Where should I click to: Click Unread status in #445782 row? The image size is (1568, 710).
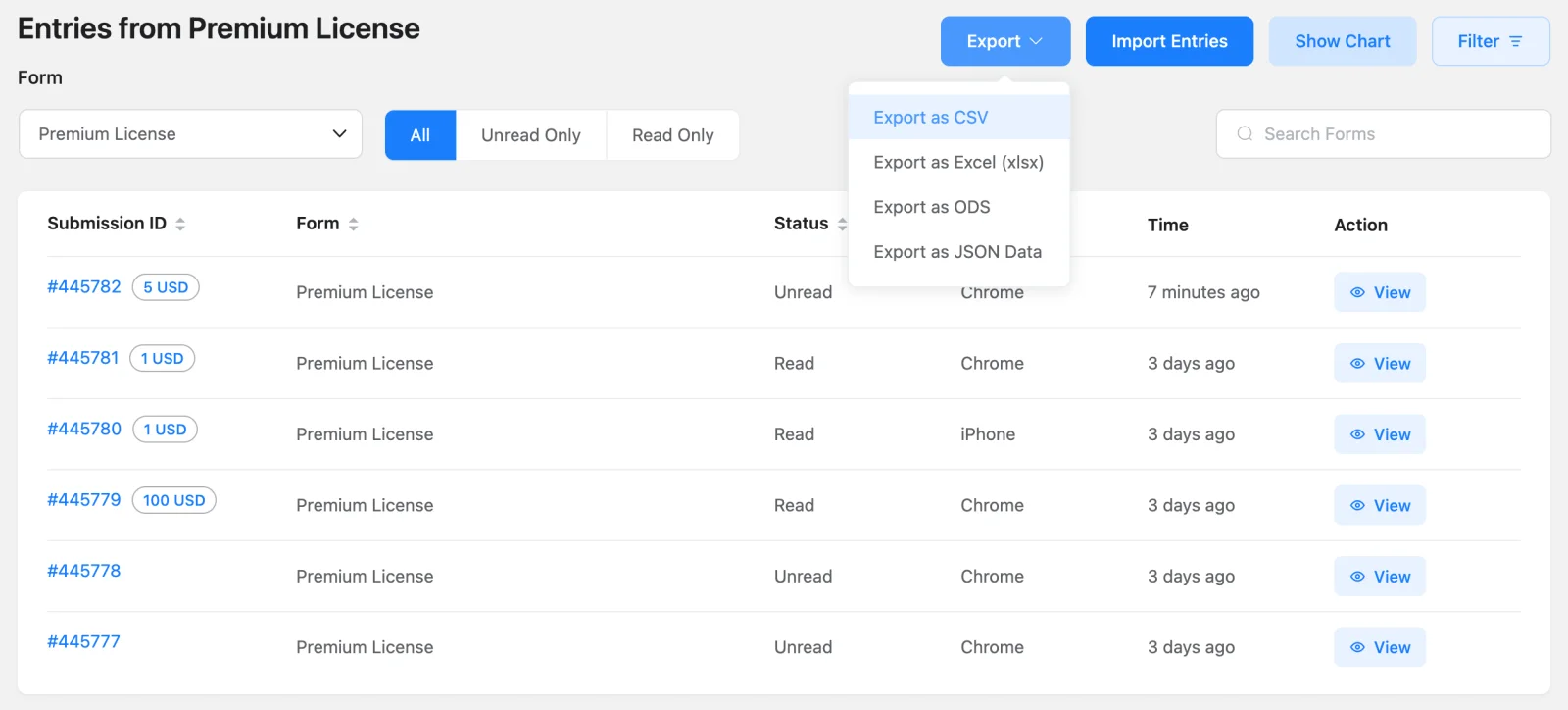coord(804,292)
